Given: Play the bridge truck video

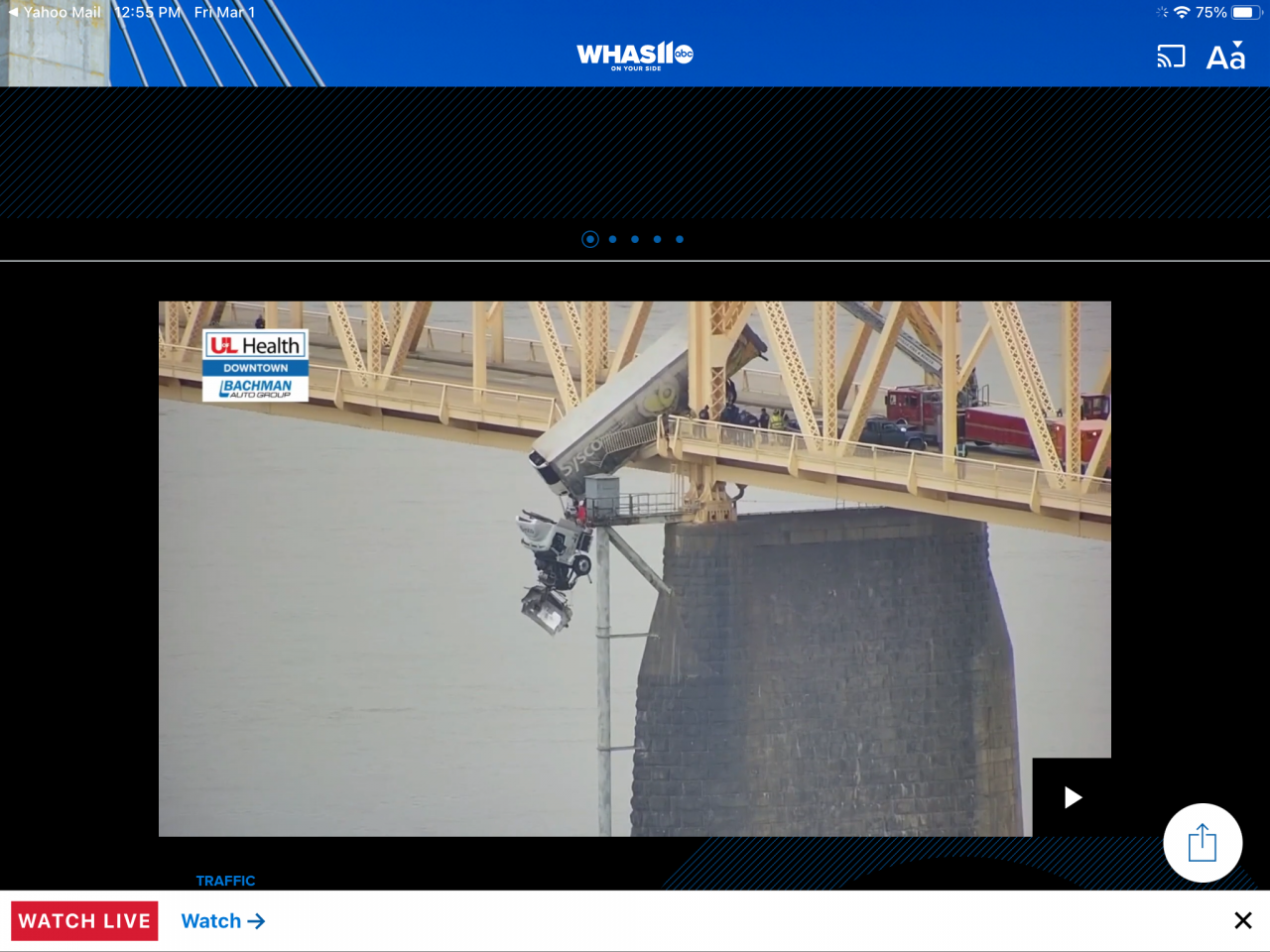Looking at the screenshot, I should [1072, 797].
